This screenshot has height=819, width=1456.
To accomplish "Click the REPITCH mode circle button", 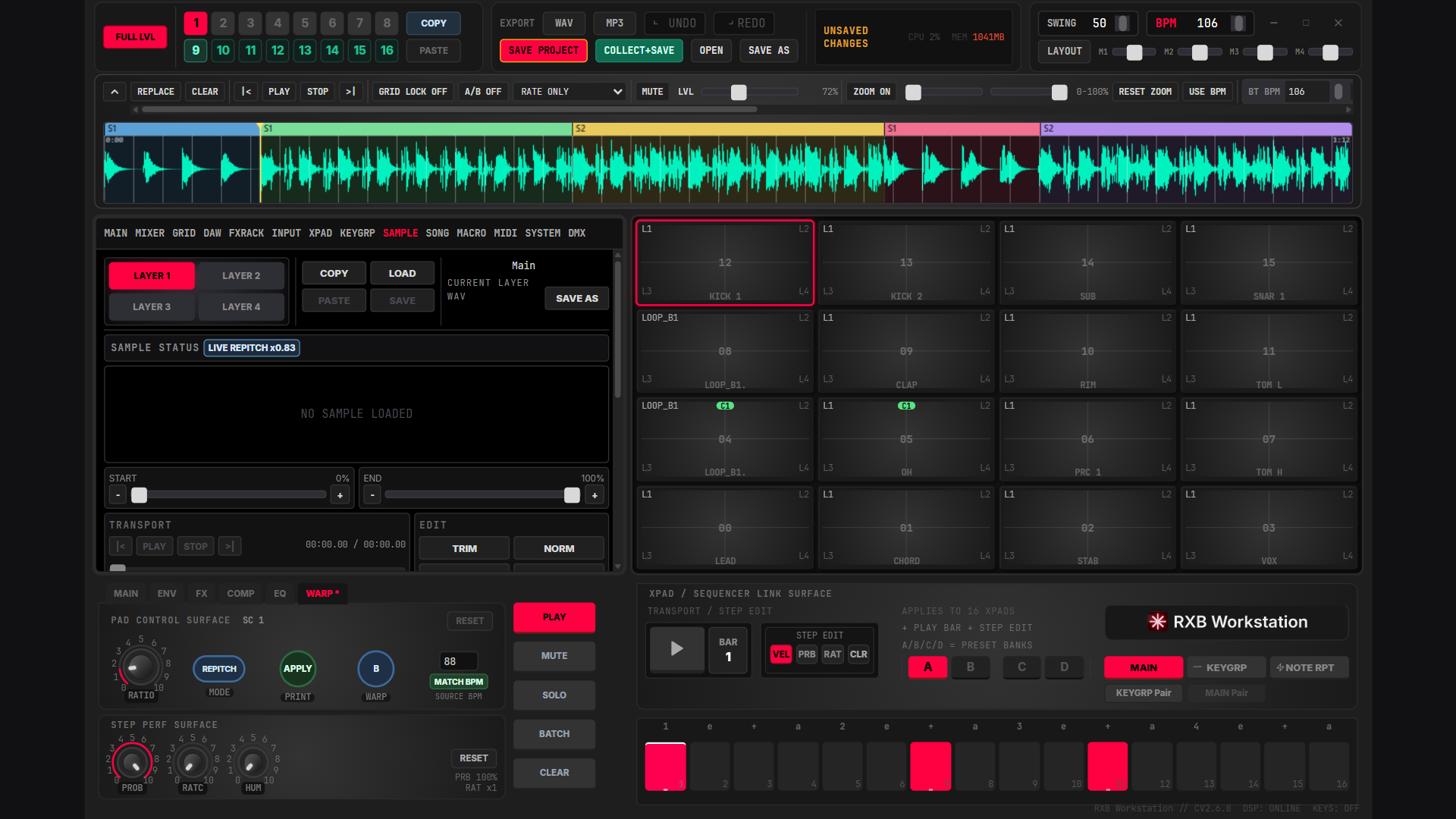I will tap(219, 669).
